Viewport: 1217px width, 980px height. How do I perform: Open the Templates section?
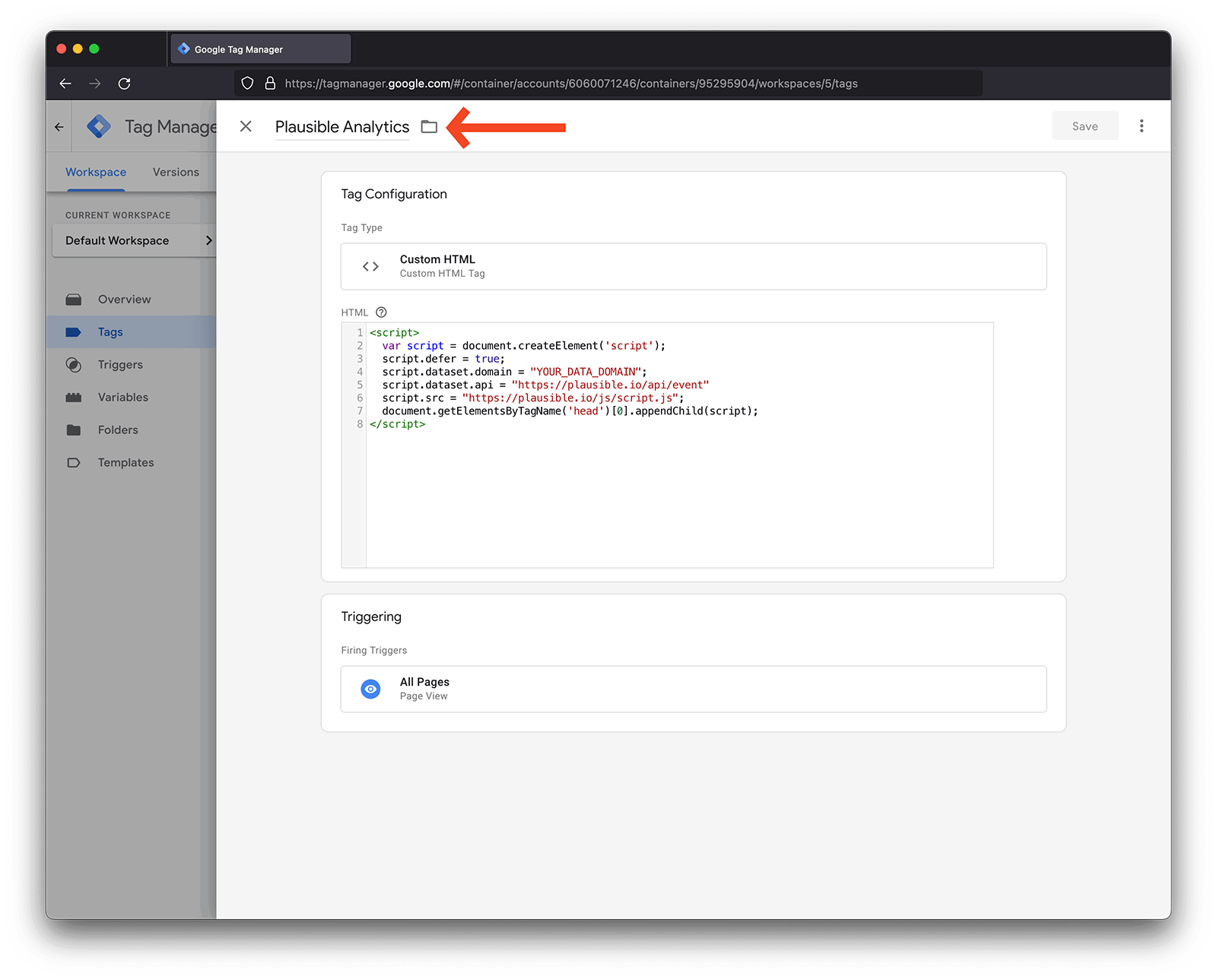click(x=126, y=462)
